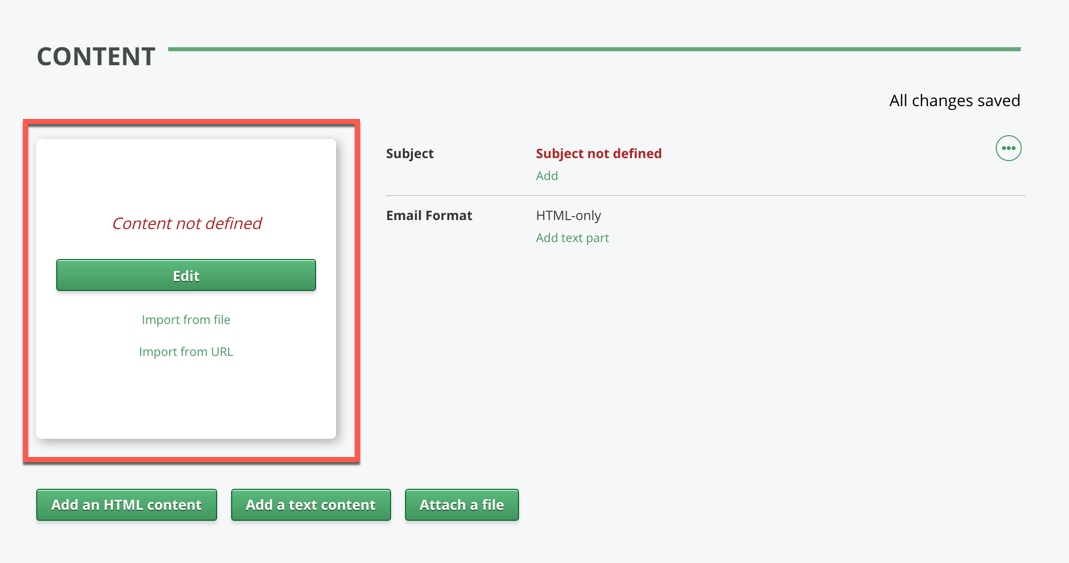
Task: Click the green line beside CONTENT heading
Action: click(x=594, y=49)
